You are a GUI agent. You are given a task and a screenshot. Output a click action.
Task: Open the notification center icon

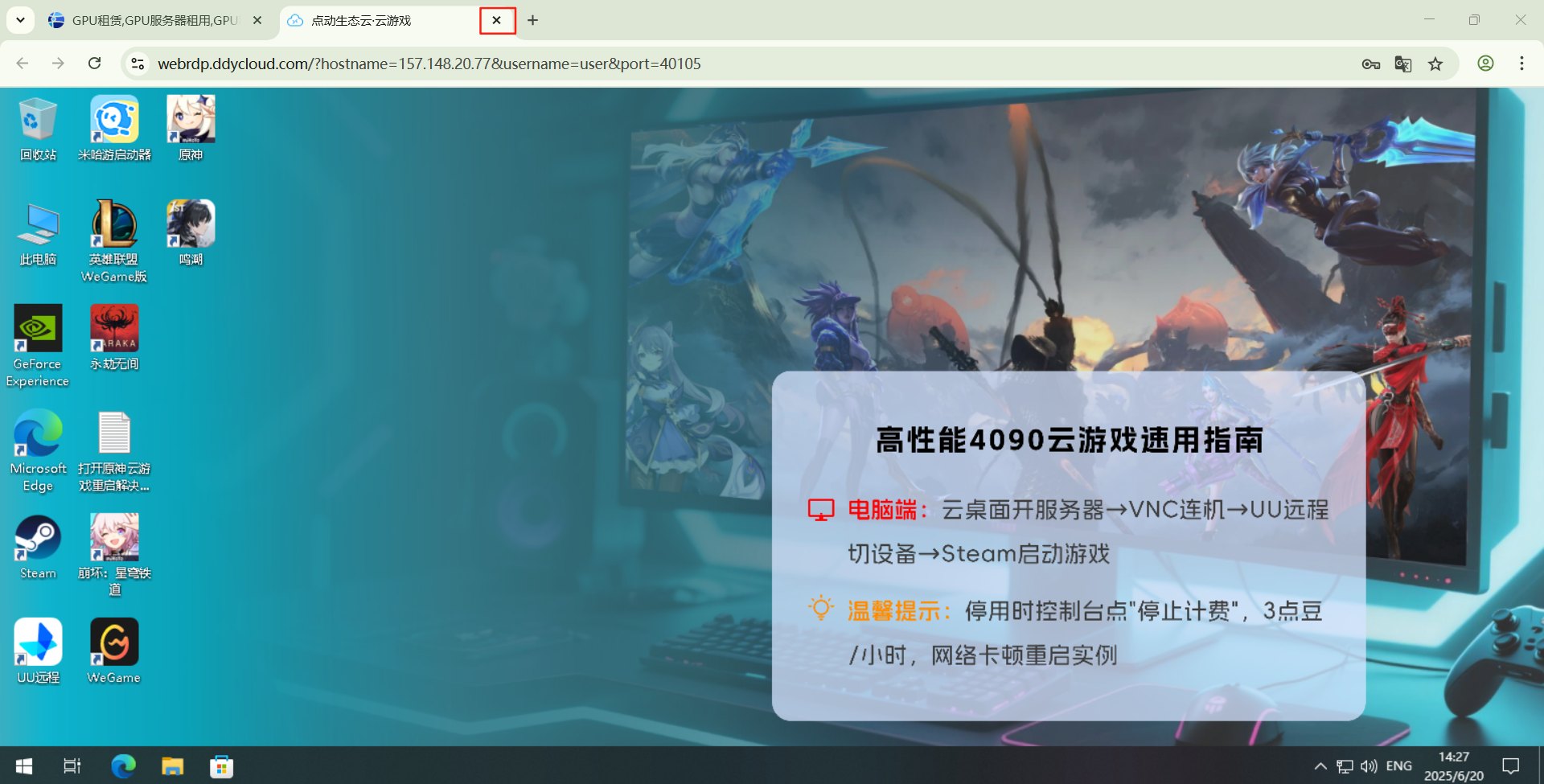coord(1511,766)
